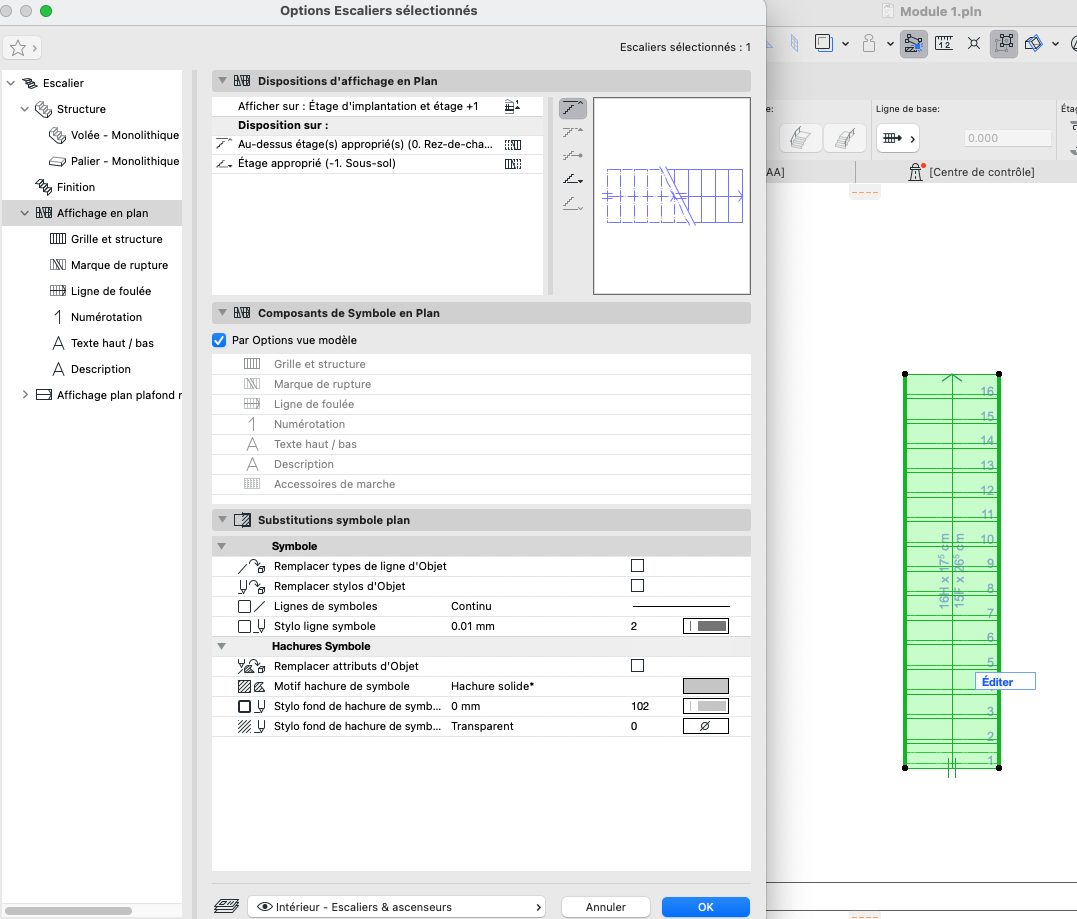
Task: Click the ruler measure icon in background toolbar
Action: (x=944, y=43)
